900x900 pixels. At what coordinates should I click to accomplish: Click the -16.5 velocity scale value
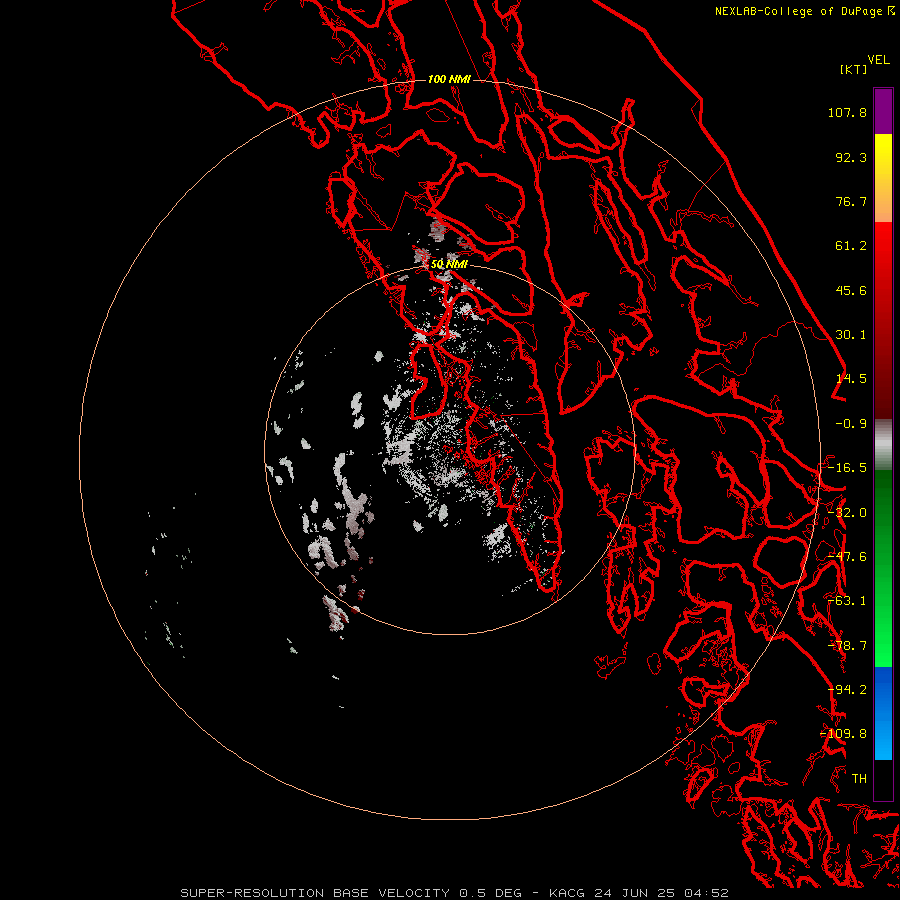[847, 468]
